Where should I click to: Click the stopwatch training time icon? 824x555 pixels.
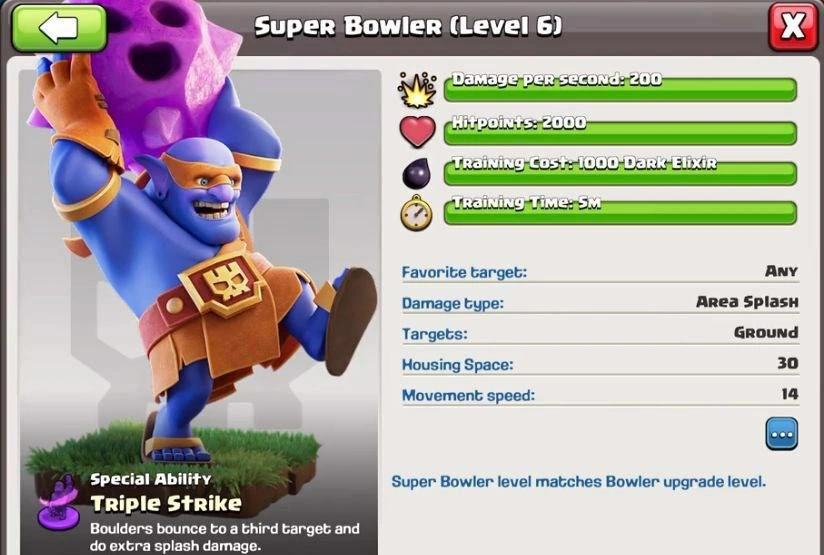[416, 213]
